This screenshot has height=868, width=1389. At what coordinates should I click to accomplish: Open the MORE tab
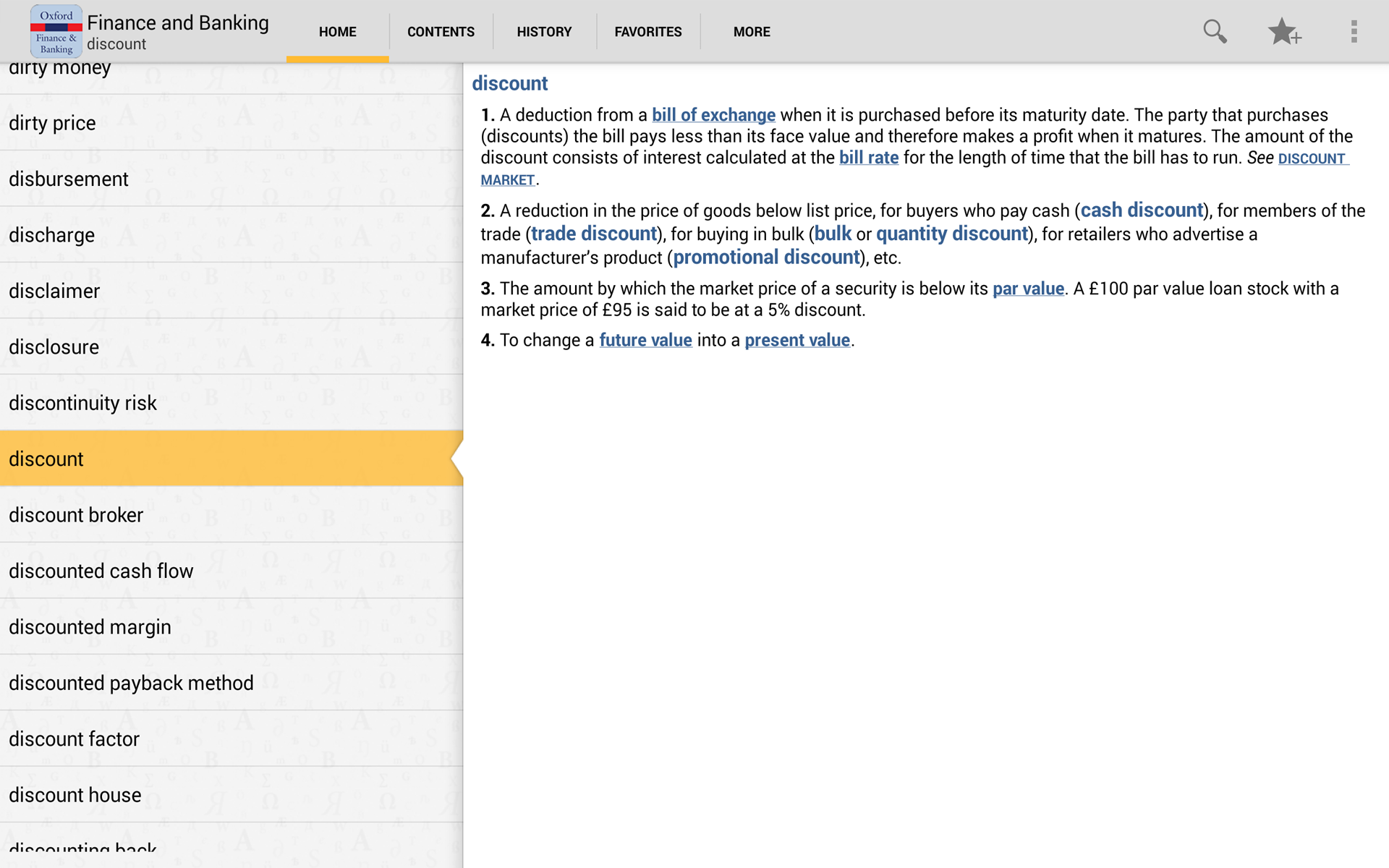[751, 32]
